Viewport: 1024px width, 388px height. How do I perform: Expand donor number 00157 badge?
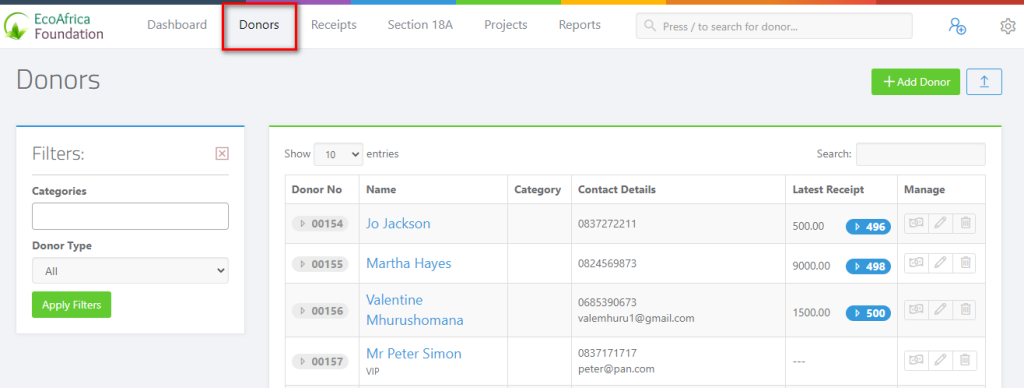tap(321, 361)
